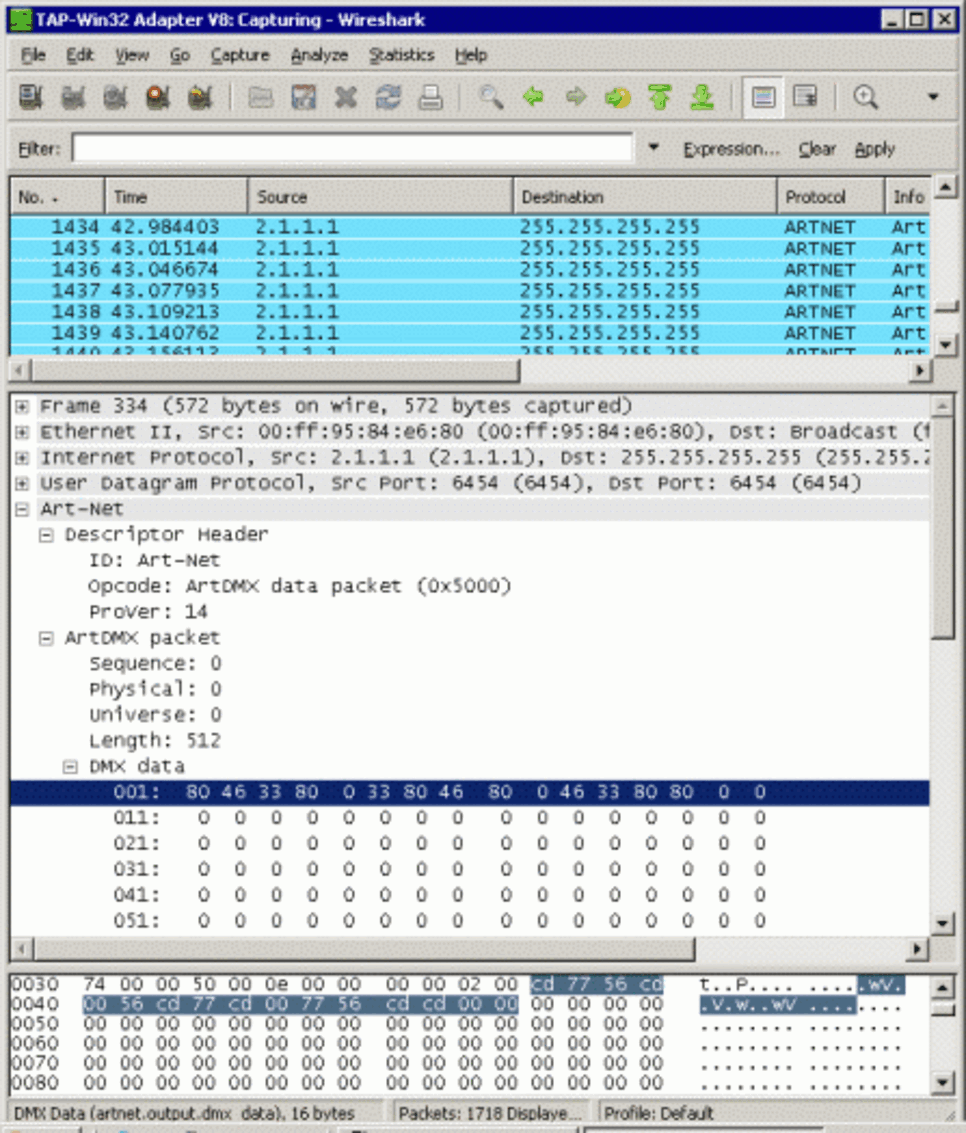Image resolution: width=966 pixels, height=1133 pixels.
Task: Open the filter Expression dialog
Action: pyautogui.click(x=731, y=149)
